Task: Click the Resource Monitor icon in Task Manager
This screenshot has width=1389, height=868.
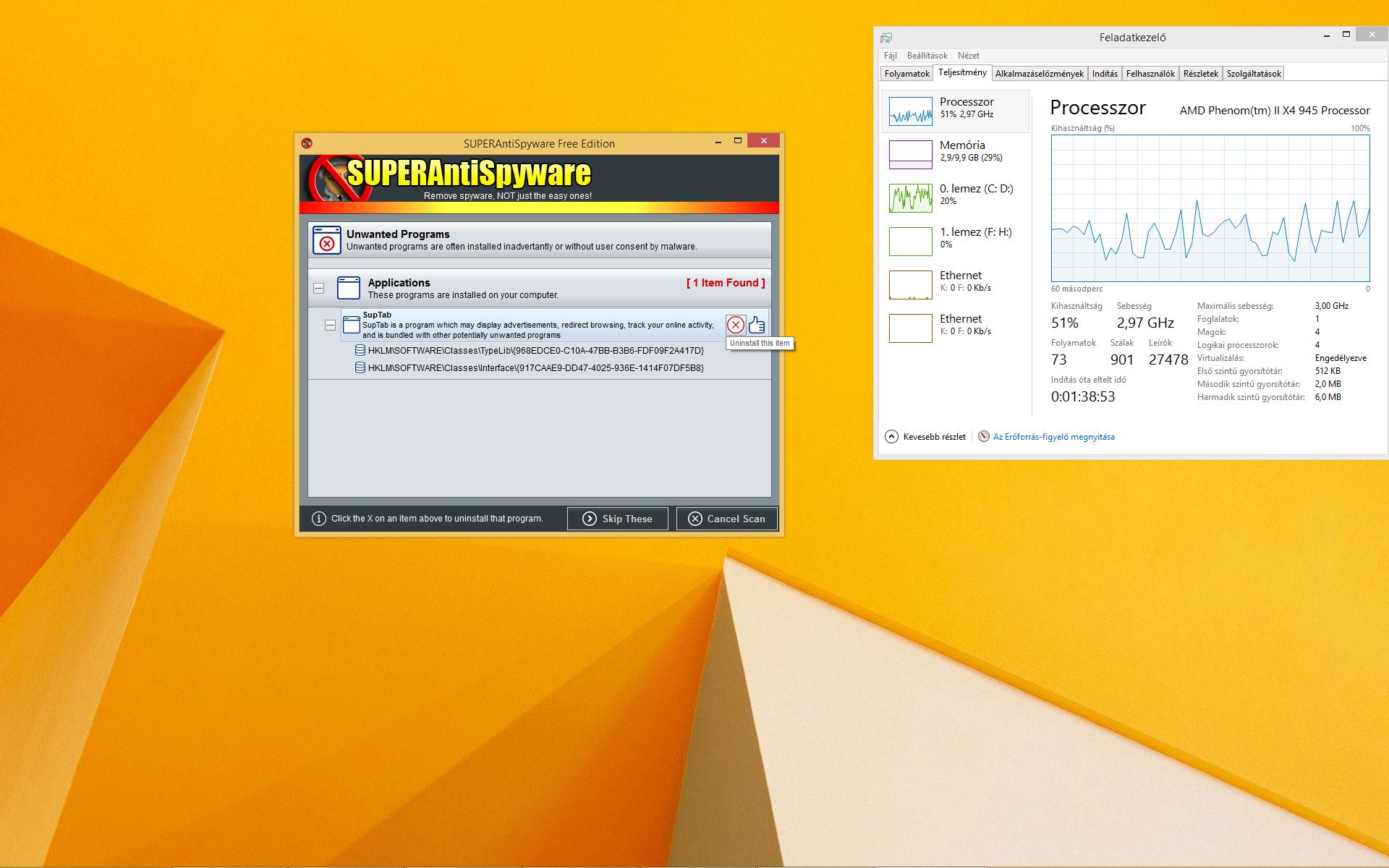Action: (x=983, y=436)
